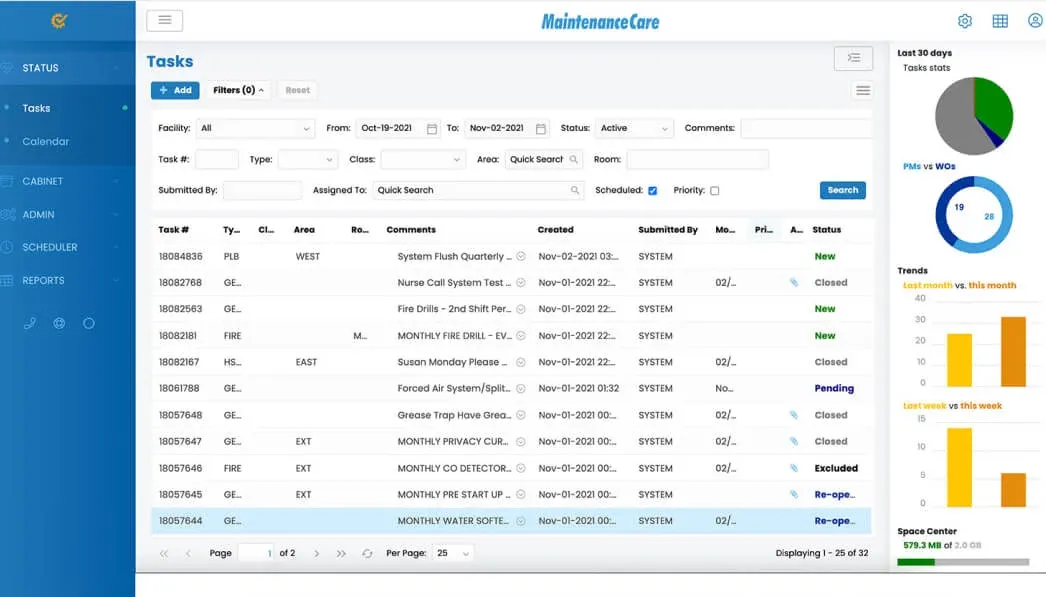
Task: Click the Task # input field
Action: [x=217, y=159]
